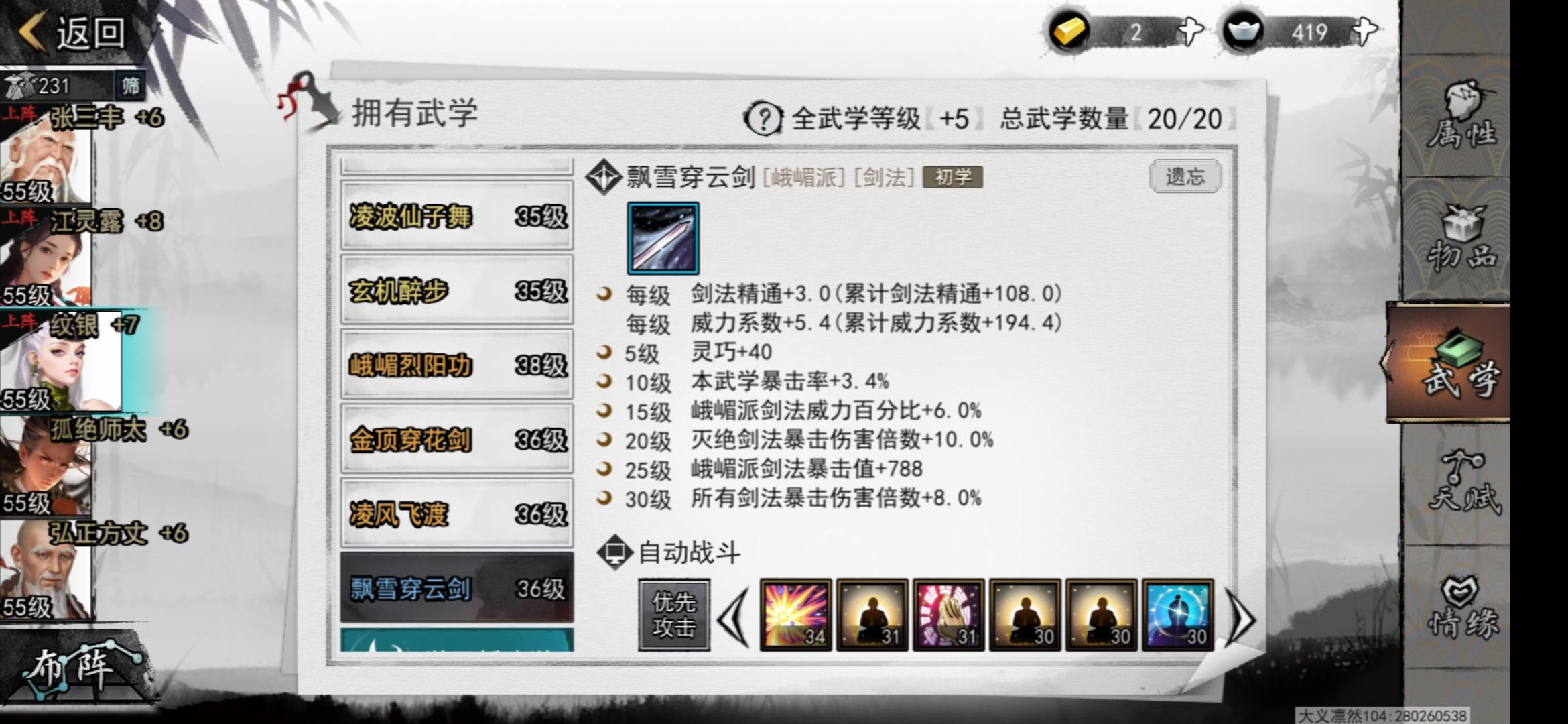Select the 飘雪穿云剑 skill image icon
The width and height of the screenshot is (1568, 724).
pos(663,239)
